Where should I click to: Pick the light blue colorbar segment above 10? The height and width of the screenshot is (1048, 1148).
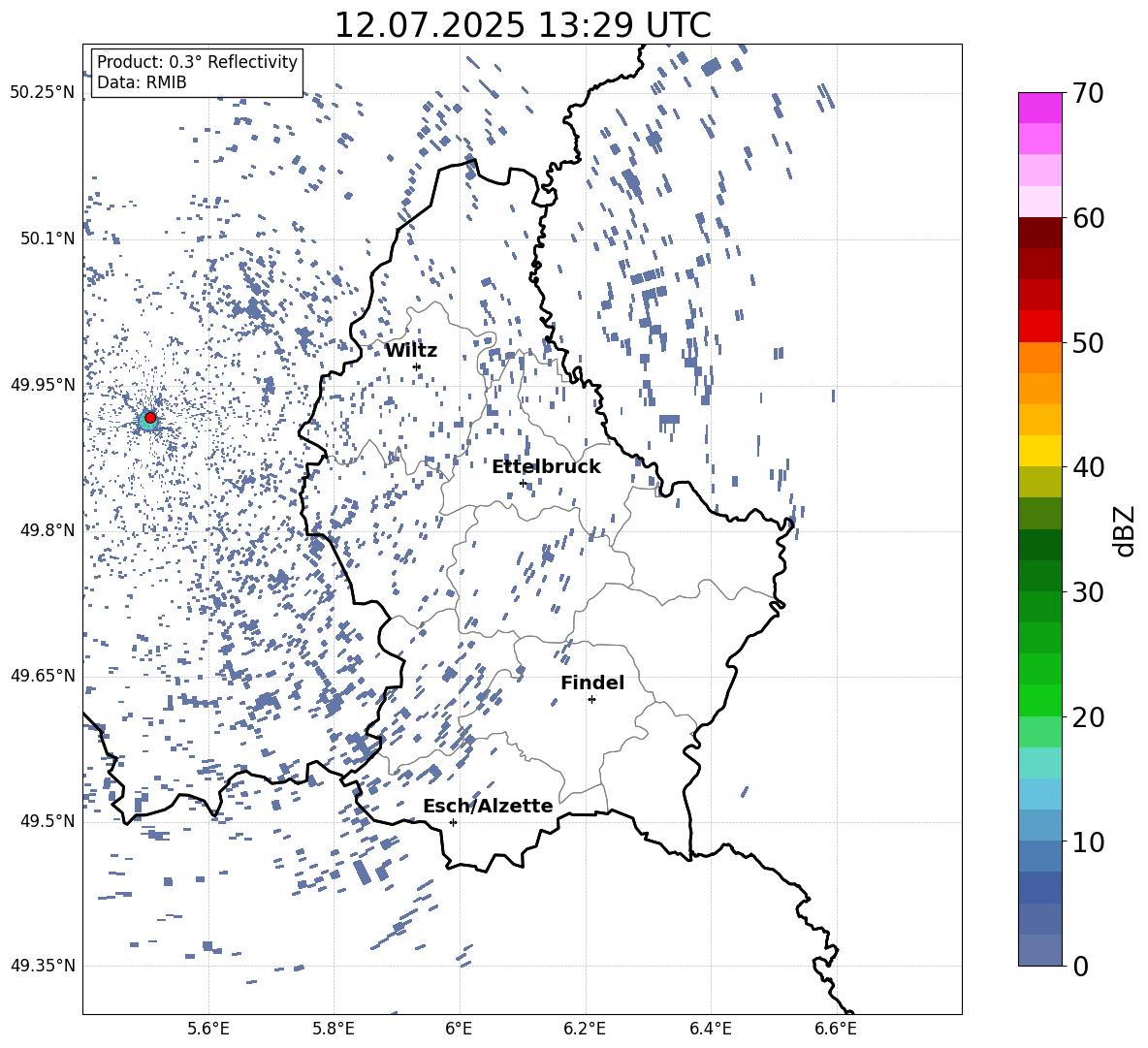coord(1039,794)
